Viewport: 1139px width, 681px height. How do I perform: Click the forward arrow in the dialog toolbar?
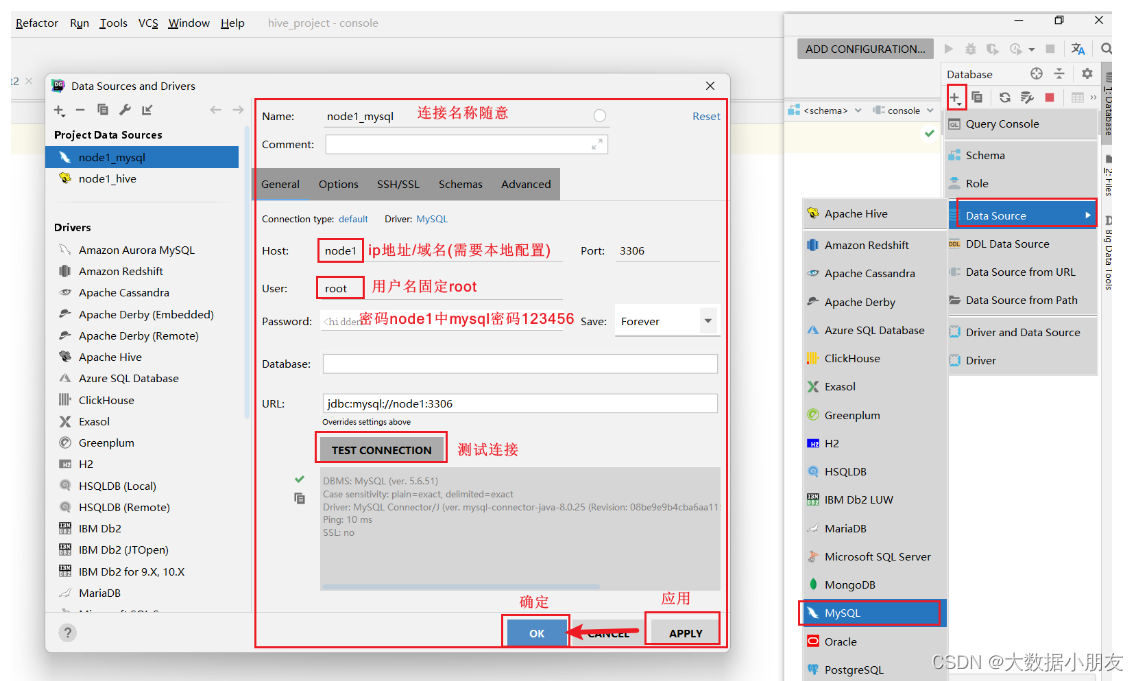238,110
